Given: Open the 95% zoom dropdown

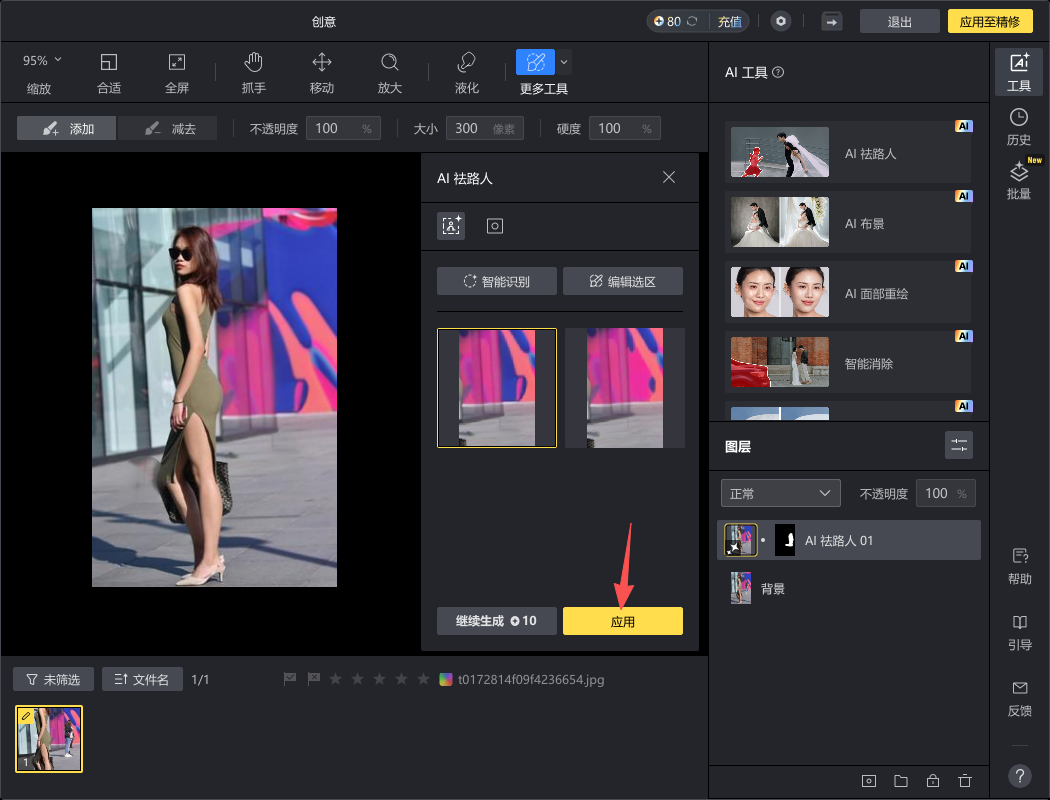Looking at the screenshot, I should (x=42, y=61).
